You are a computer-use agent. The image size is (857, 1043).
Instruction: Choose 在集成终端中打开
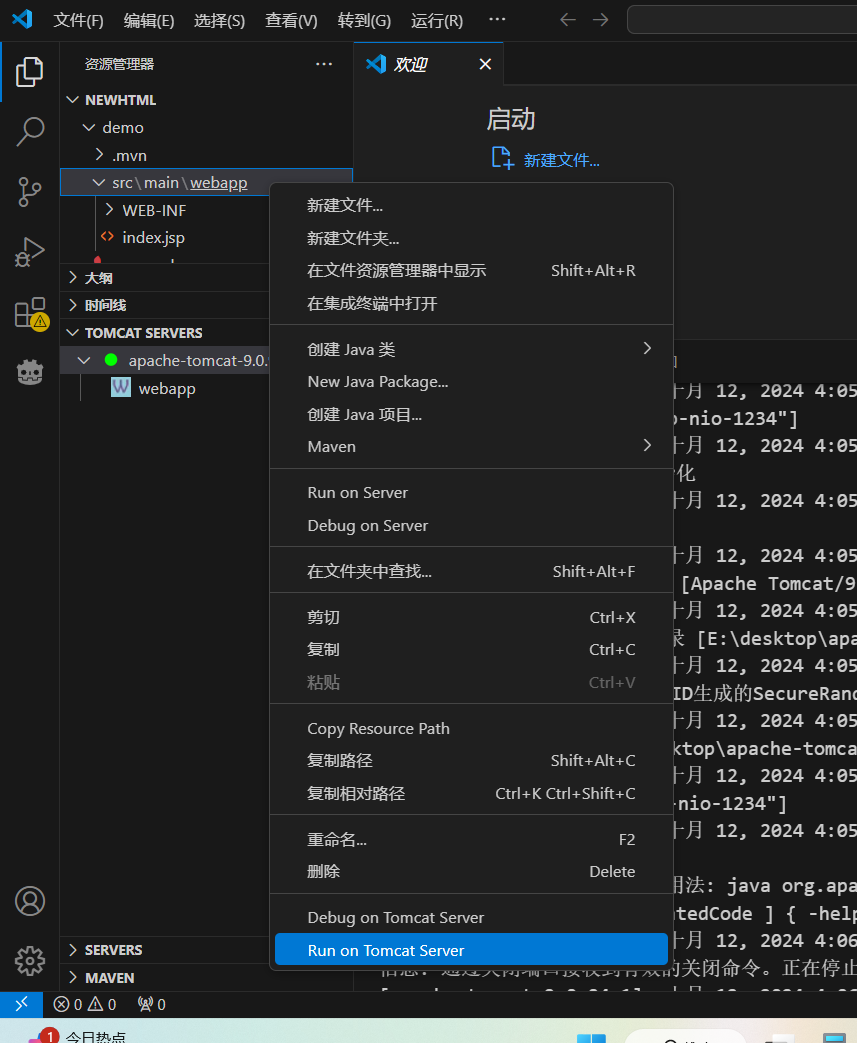pos(472,303)
